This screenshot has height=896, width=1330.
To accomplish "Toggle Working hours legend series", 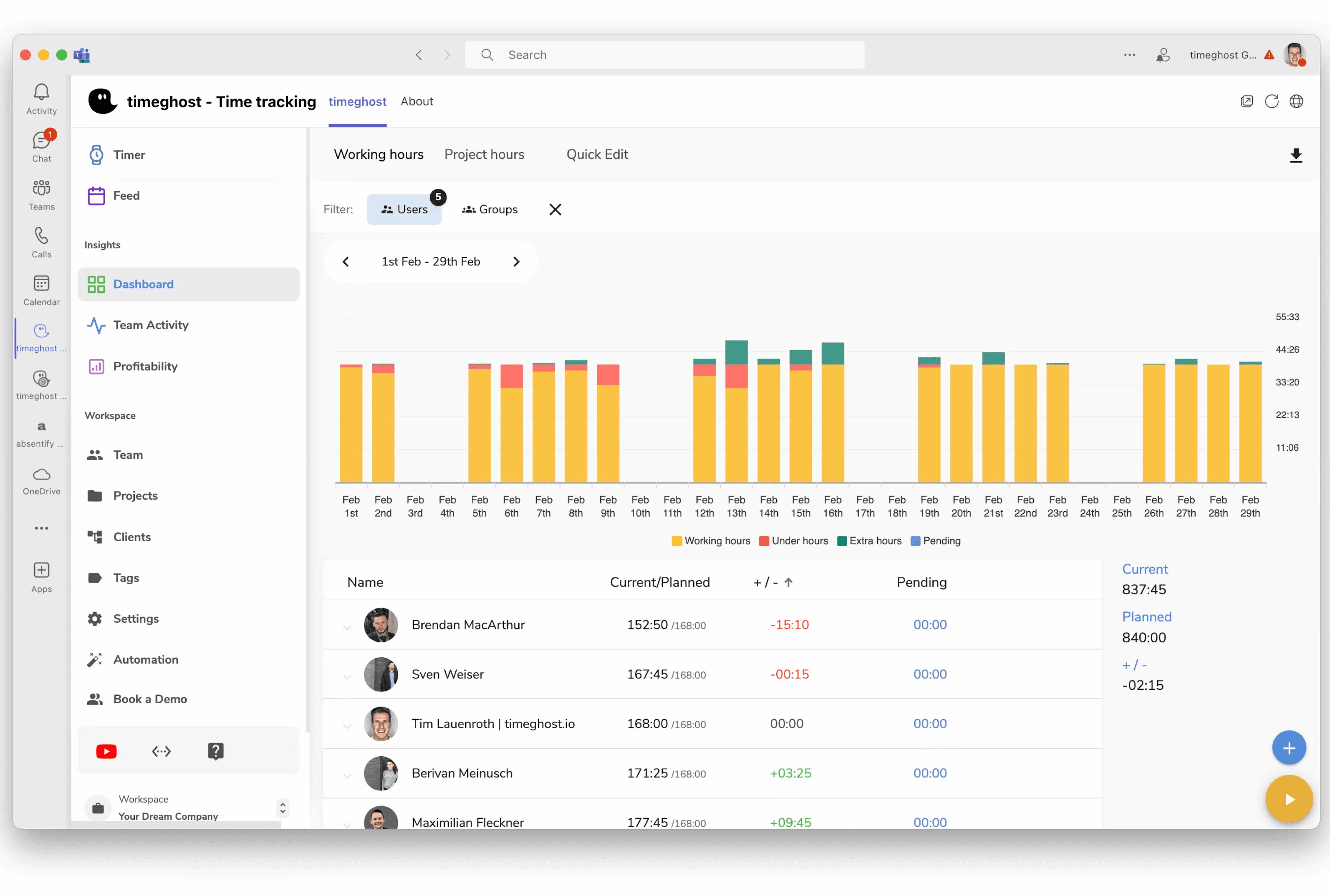I will click(x=711, y=540).
